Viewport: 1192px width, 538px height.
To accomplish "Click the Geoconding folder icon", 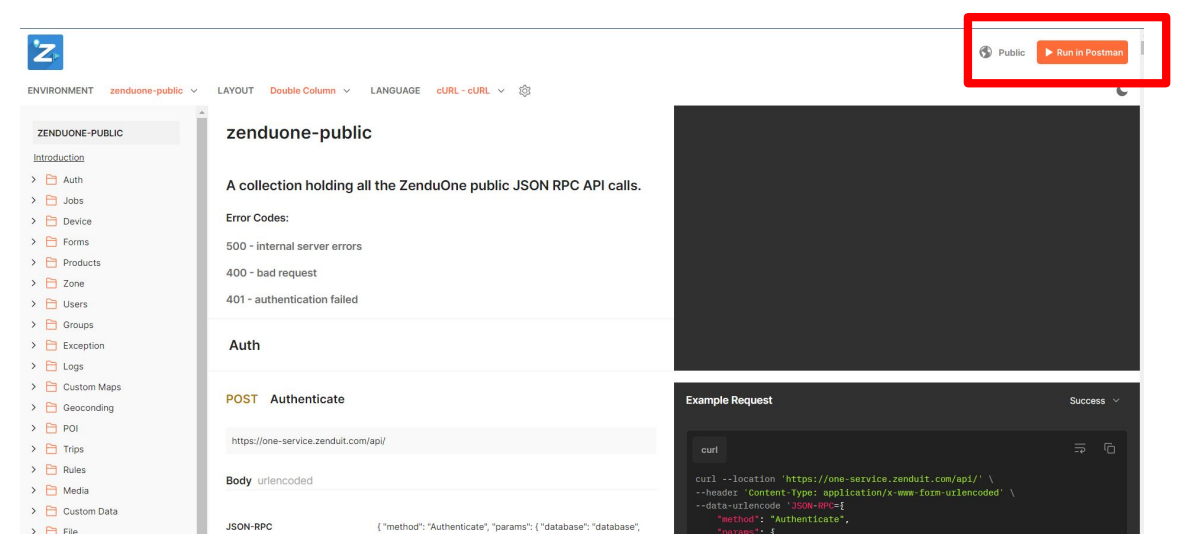I will click(x=52, y=407).
